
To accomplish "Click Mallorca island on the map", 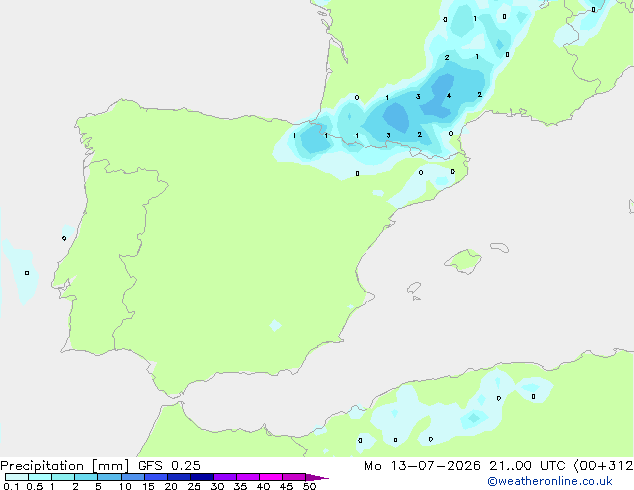I will click(464, 261).
